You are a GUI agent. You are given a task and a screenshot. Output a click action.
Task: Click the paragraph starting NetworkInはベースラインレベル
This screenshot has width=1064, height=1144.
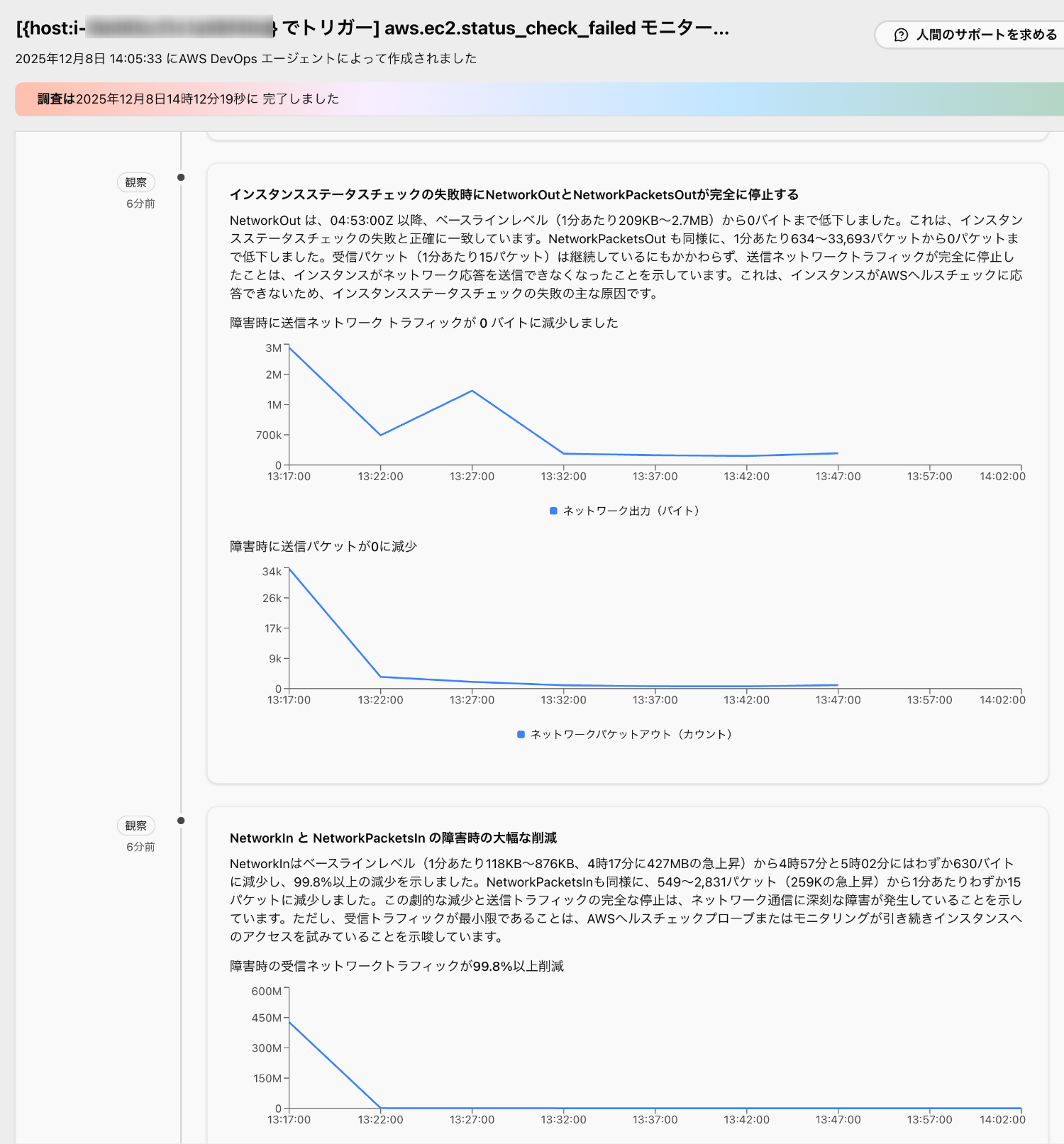(626, 900)
